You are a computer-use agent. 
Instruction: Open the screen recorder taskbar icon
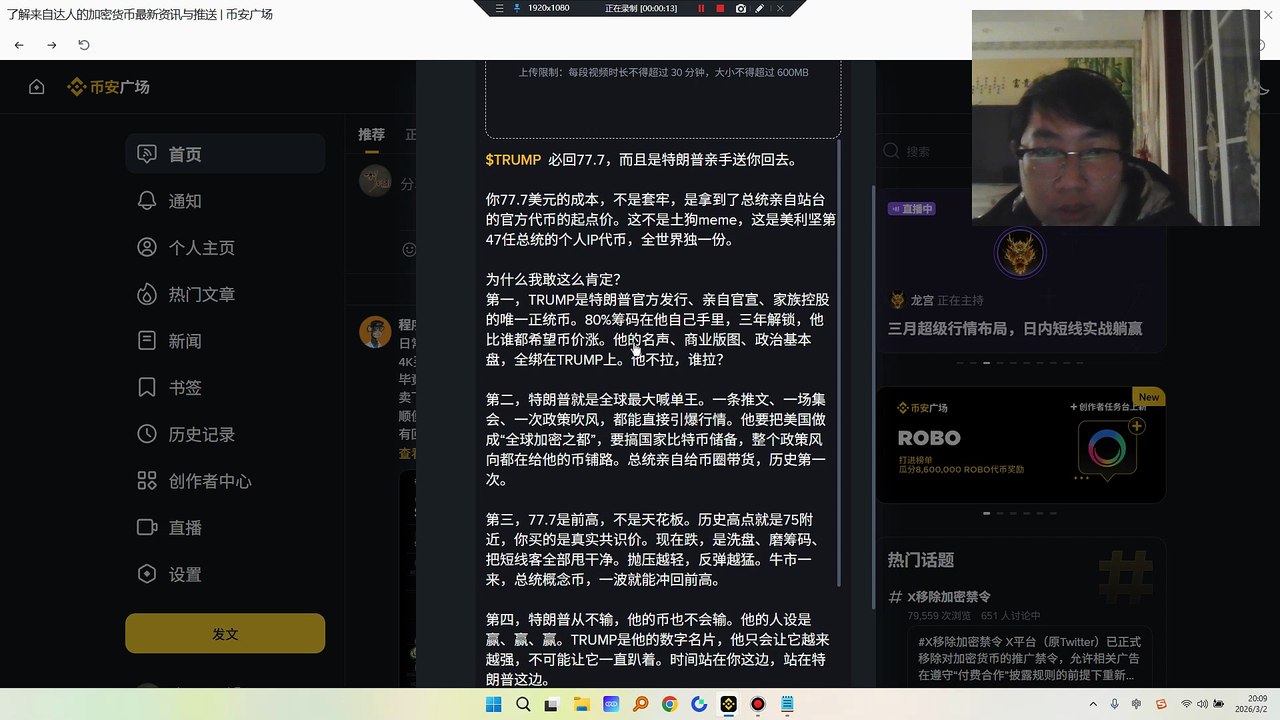coord(758,704)
